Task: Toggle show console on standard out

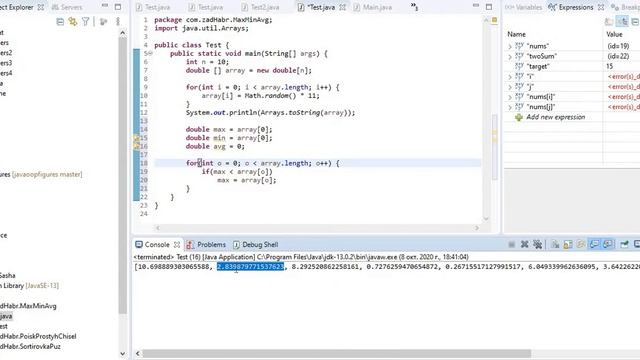Action: click(x=594, y=244)
